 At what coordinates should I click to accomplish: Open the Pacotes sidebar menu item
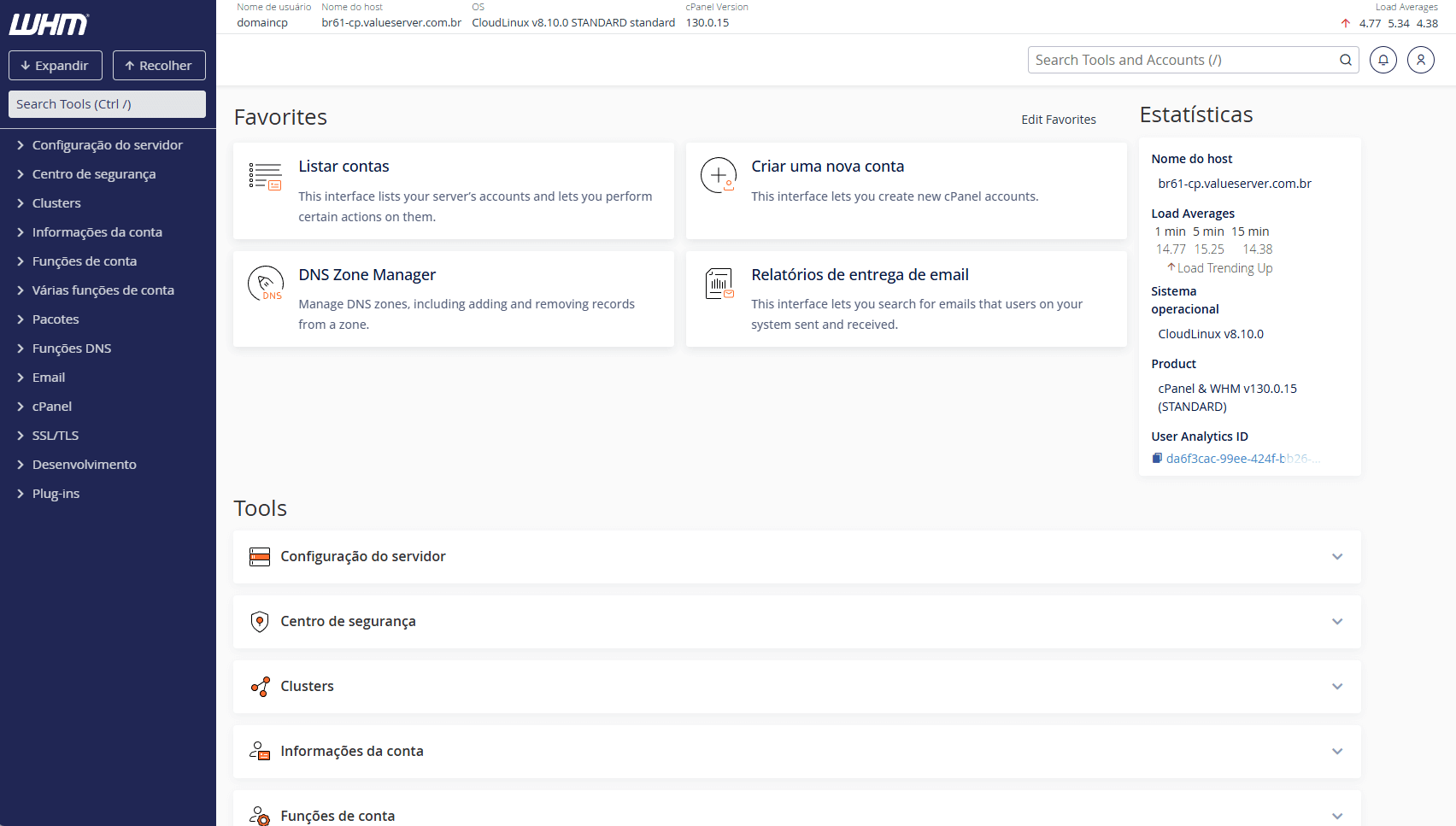[x=56, y=319]
